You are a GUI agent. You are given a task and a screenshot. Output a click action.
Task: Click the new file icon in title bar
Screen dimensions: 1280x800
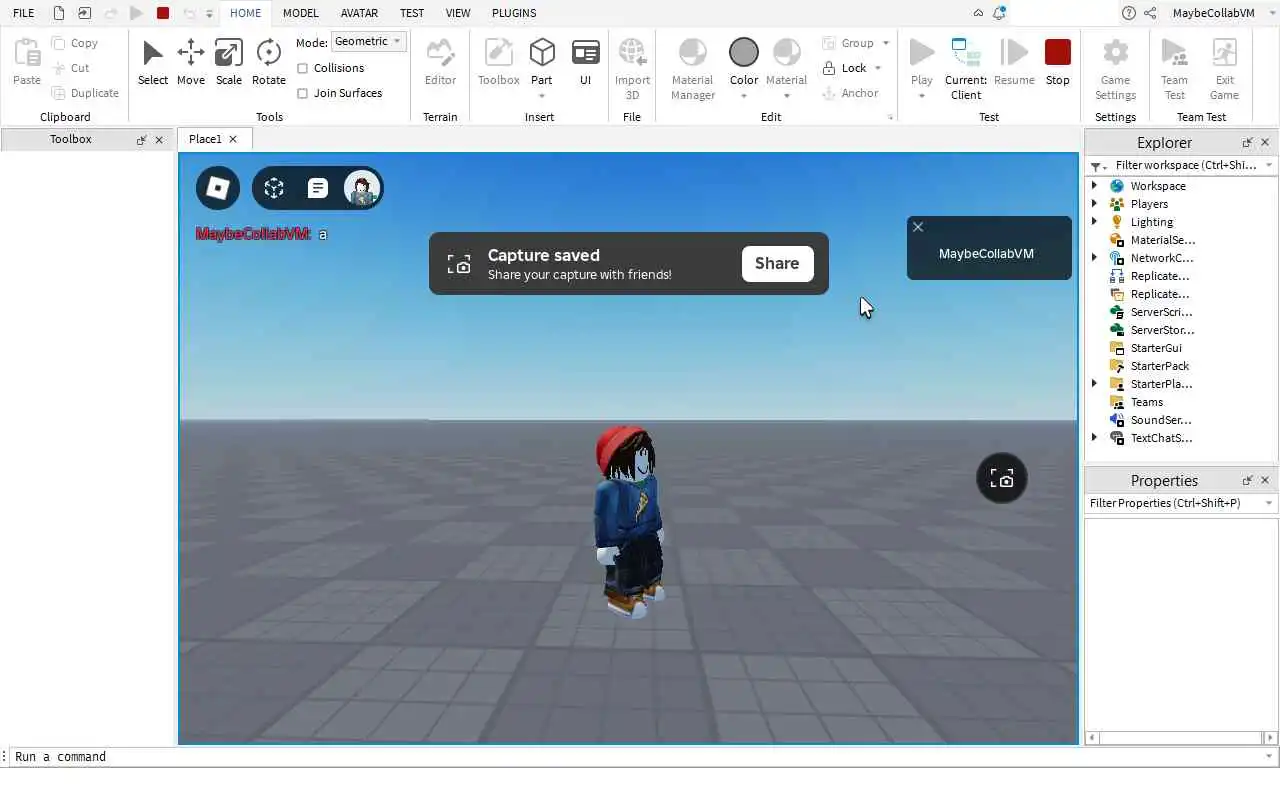(59, 13)
